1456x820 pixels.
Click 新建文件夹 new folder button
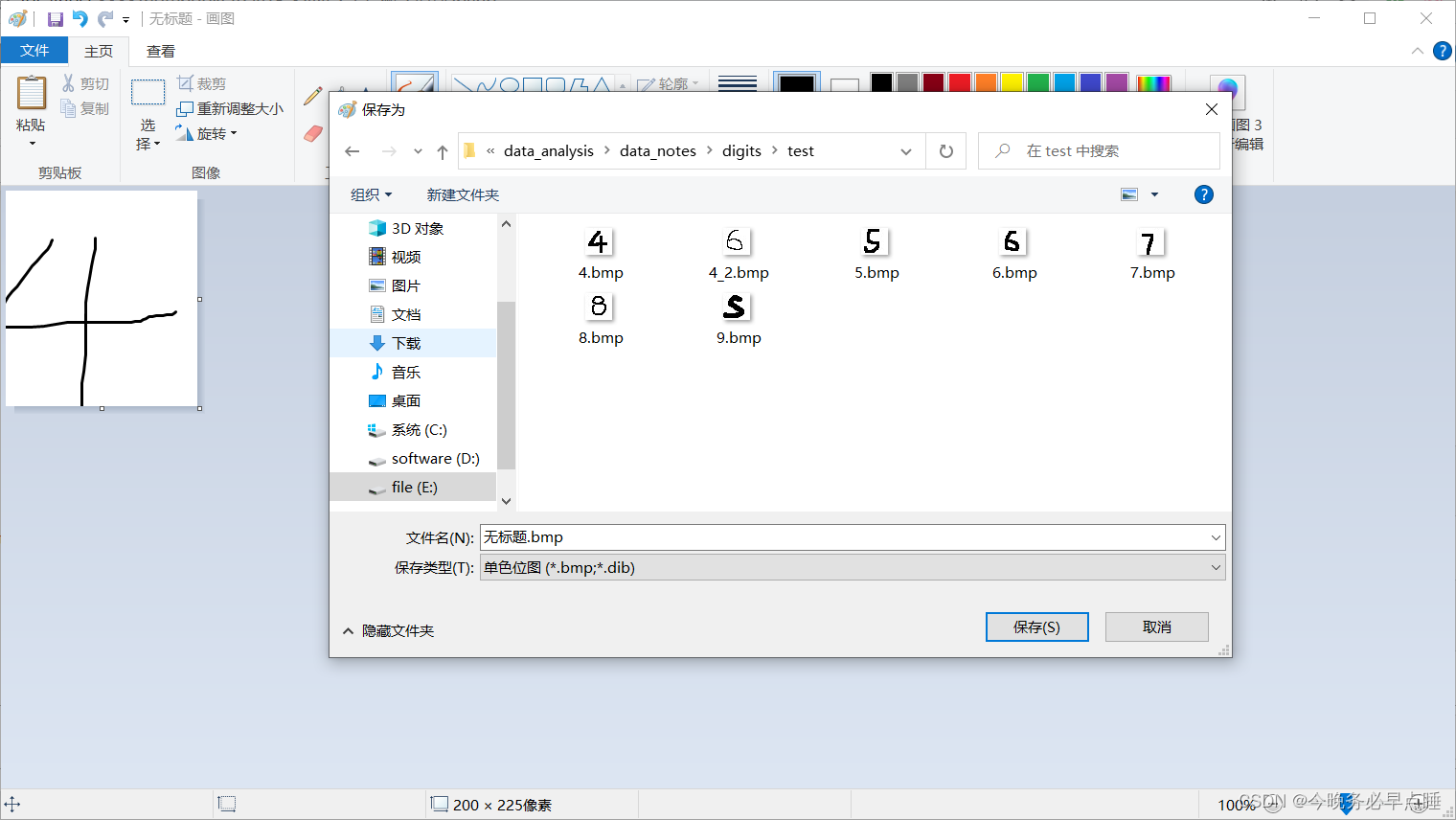(463, 194)
